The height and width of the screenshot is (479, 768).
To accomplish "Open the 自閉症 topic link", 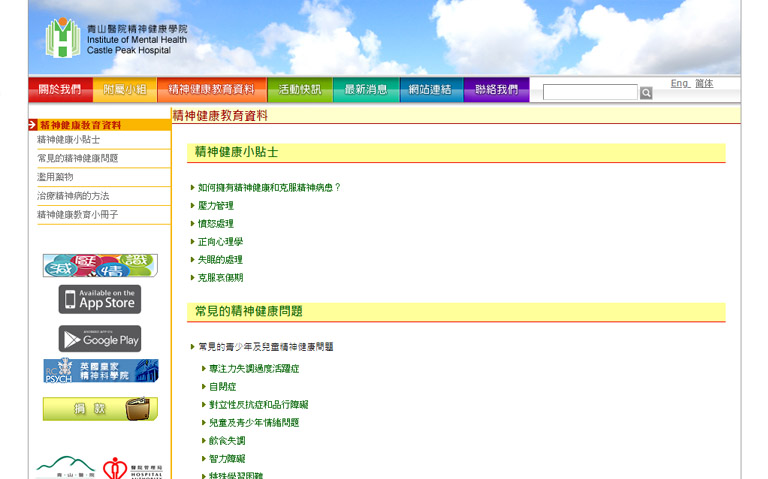I will [x=222, y=387].
